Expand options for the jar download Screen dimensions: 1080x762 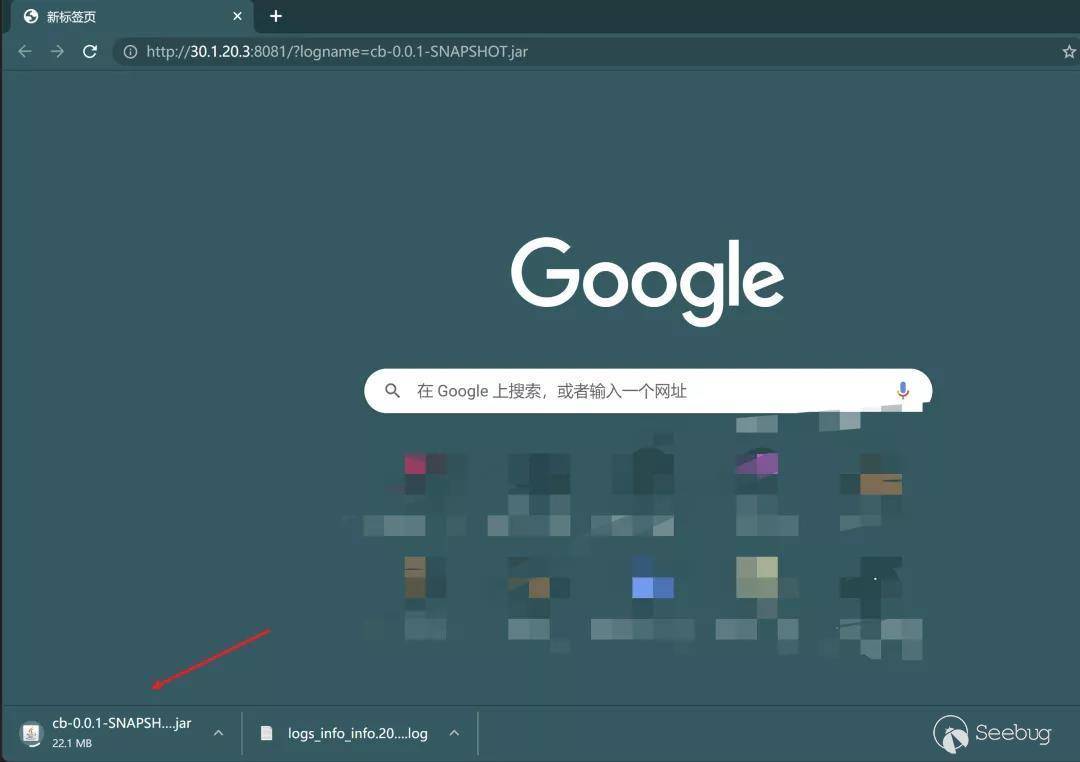pos(218,733)
